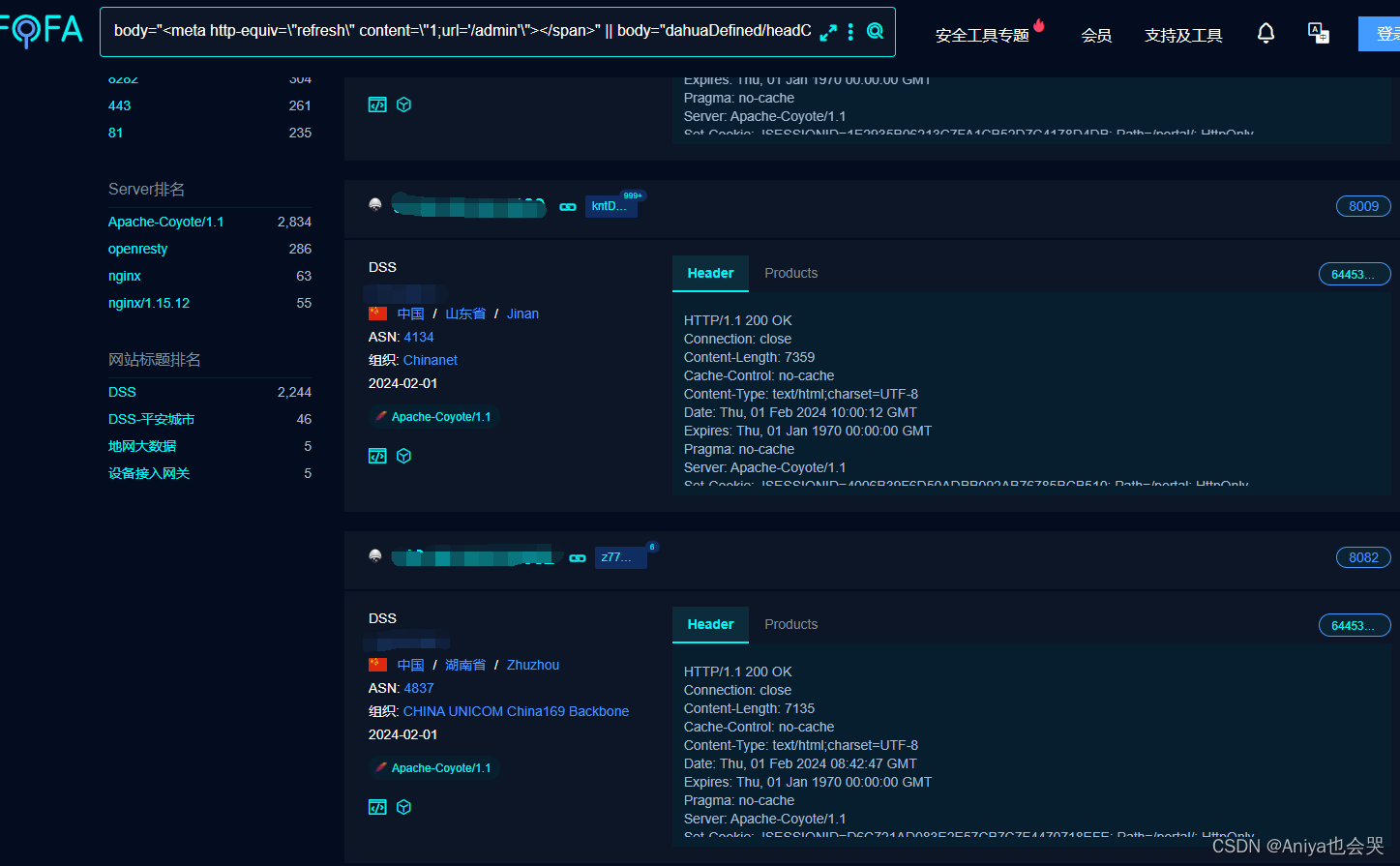Filter by server openresty

137,249
